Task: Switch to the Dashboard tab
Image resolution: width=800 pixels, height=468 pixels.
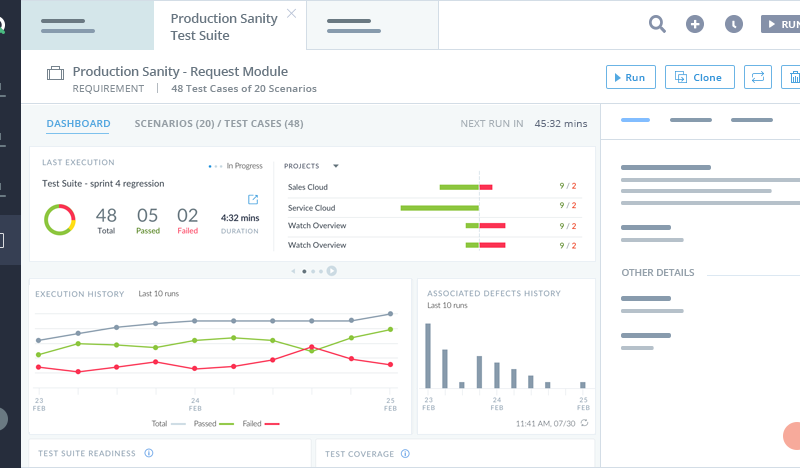Action: [78, 124]
